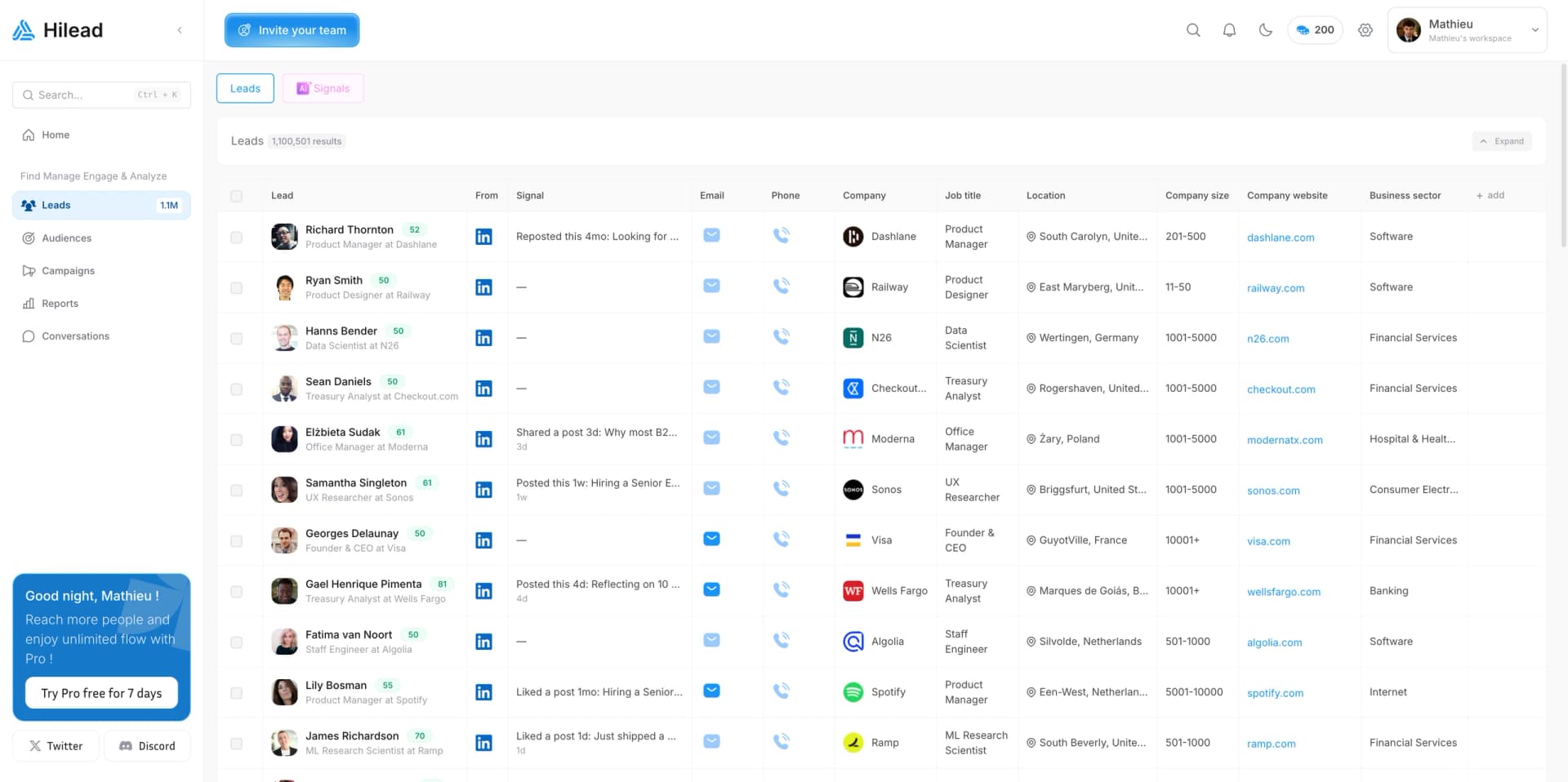The image size is (1568, 782).
Task: Collapse the sidebar with chevron arrow
Action: (x=180, y=30)
